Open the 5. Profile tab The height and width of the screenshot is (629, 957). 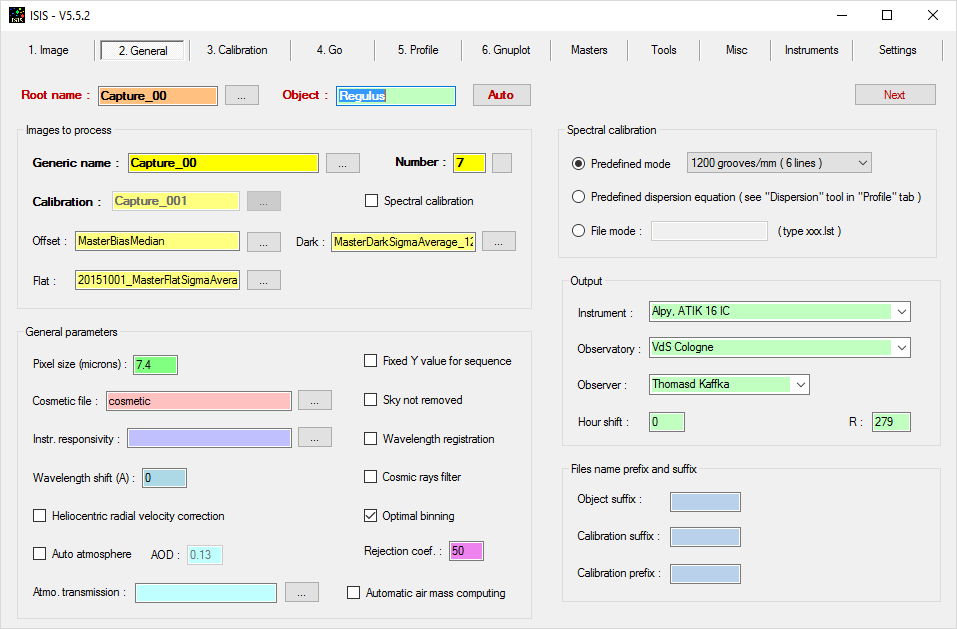click(x=418, y=50)
